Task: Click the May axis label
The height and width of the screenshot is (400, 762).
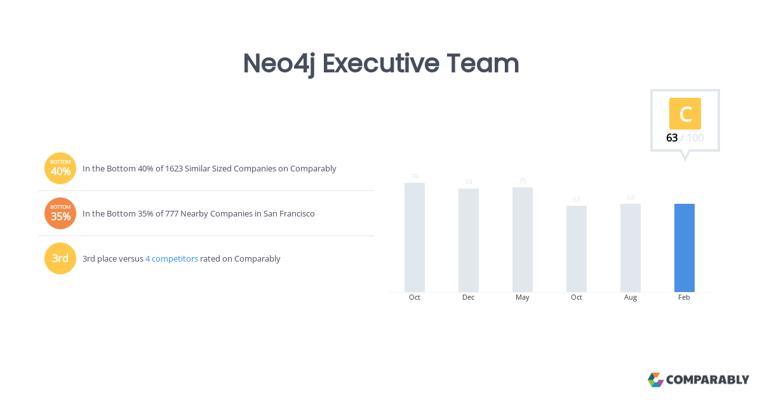Action: (522, 297)
